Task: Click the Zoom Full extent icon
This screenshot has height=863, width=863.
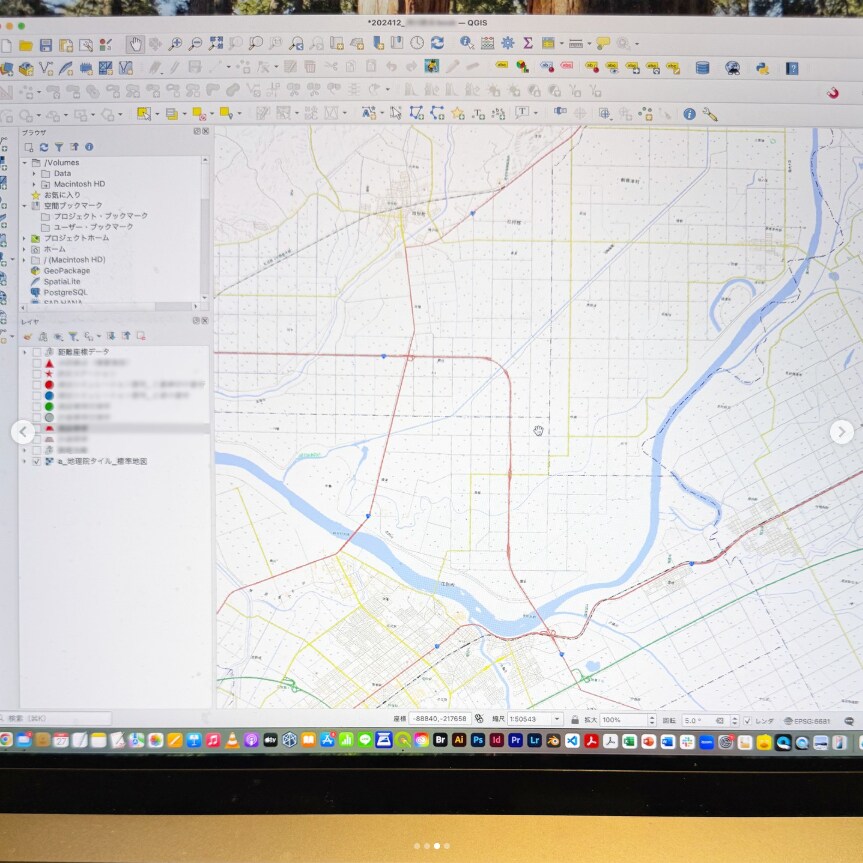Action: 216,43
